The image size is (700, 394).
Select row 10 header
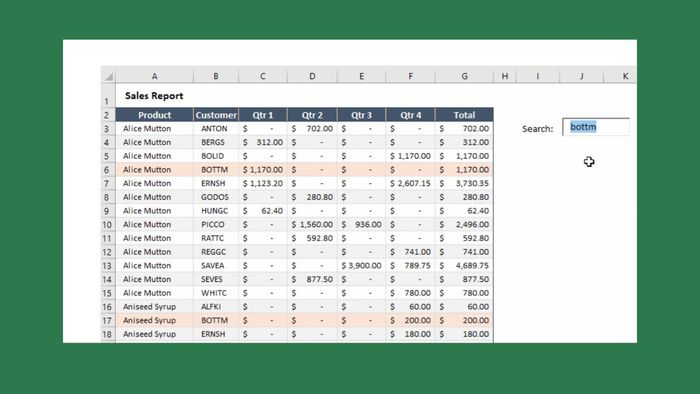pyautogui.click(x=108, y=224)
